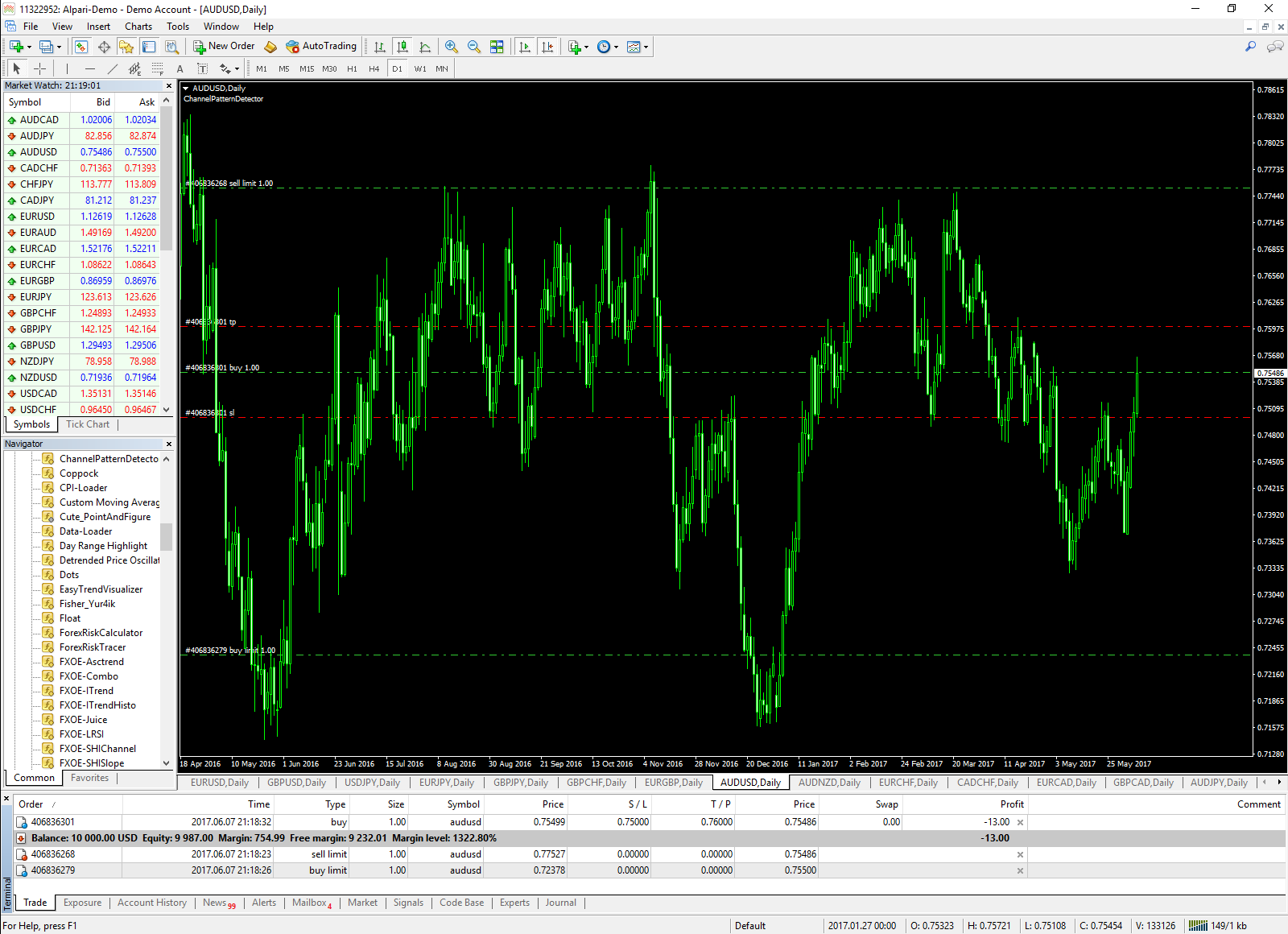This screenshot has width=1288, height=934.
Task: Switch chart to bar chart style
Action: pyautogui.click(x=380, y=47)
